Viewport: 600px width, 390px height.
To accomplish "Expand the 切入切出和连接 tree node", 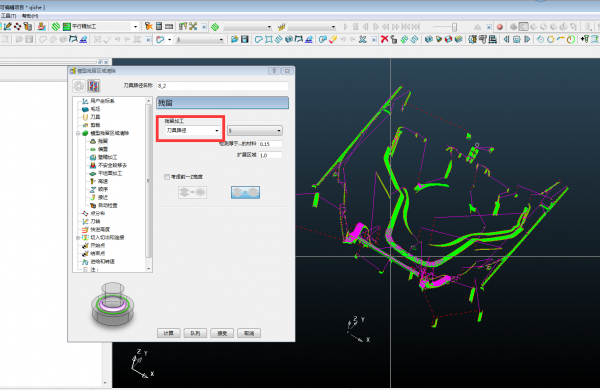I will [x=78, y=237].
